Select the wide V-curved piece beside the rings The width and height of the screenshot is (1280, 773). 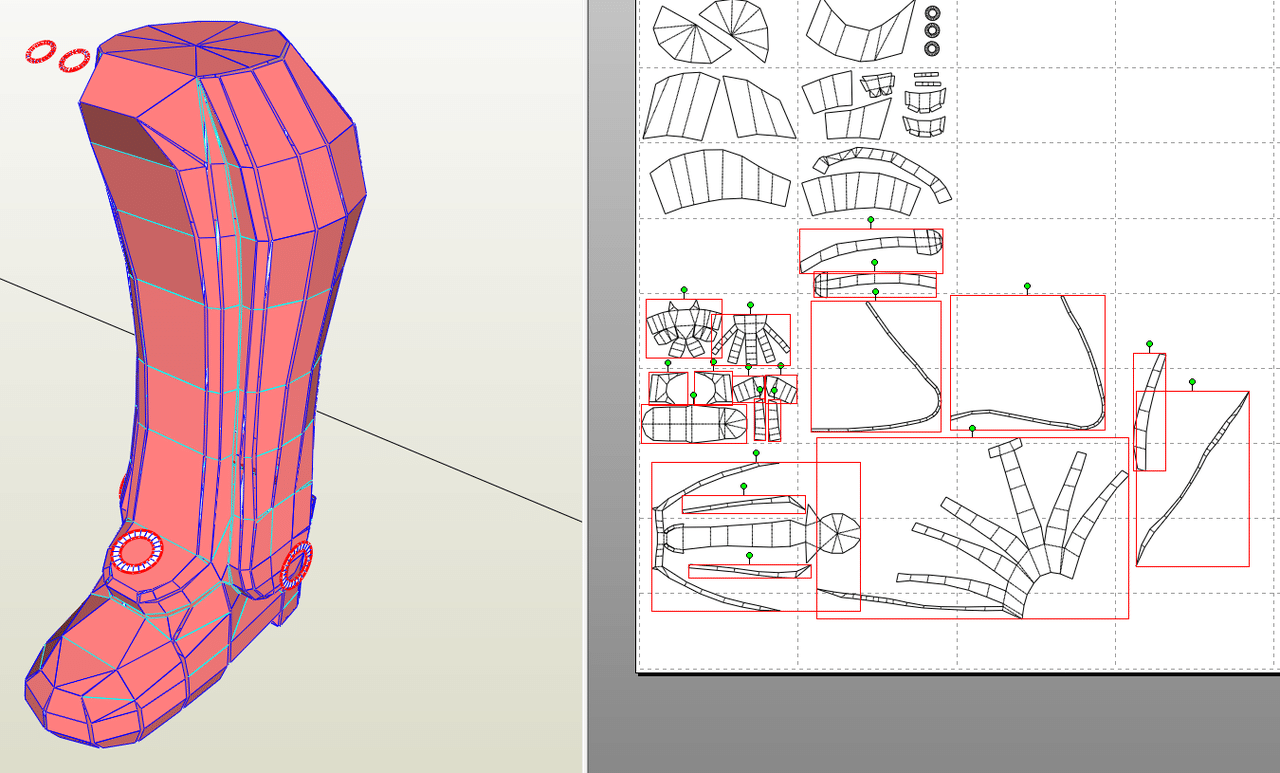coord(861,30)
